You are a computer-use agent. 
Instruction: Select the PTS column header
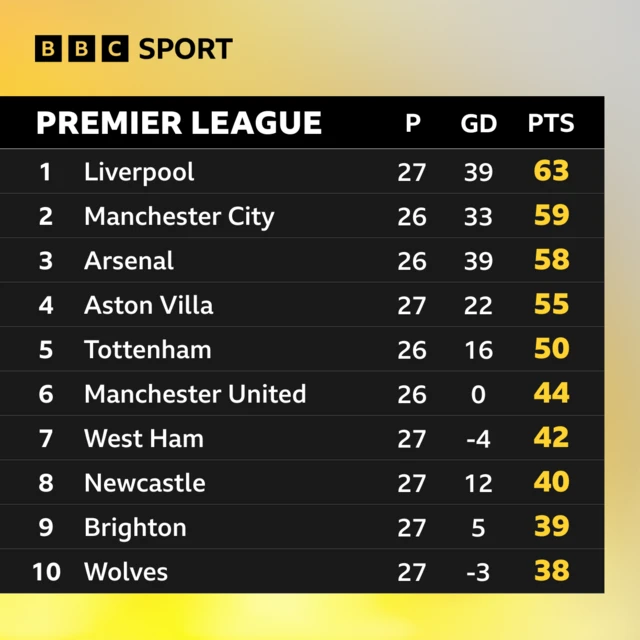(x=551, y=123)
